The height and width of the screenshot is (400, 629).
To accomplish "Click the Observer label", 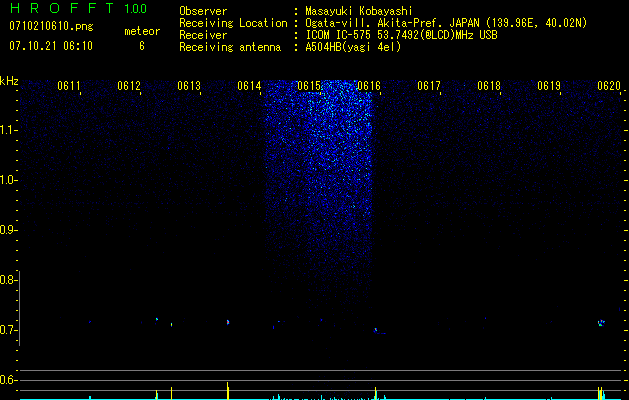I will click(x=203, y=11).
